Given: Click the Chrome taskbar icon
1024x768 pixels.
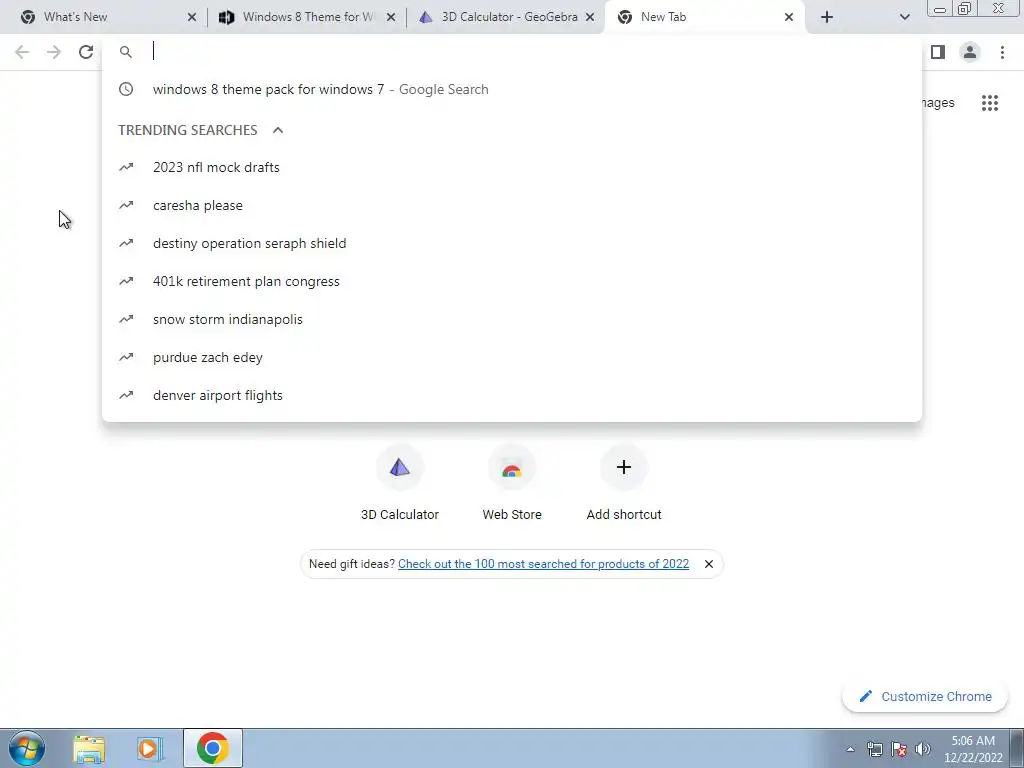Looking at the screenshot, I should pos(212,748).
